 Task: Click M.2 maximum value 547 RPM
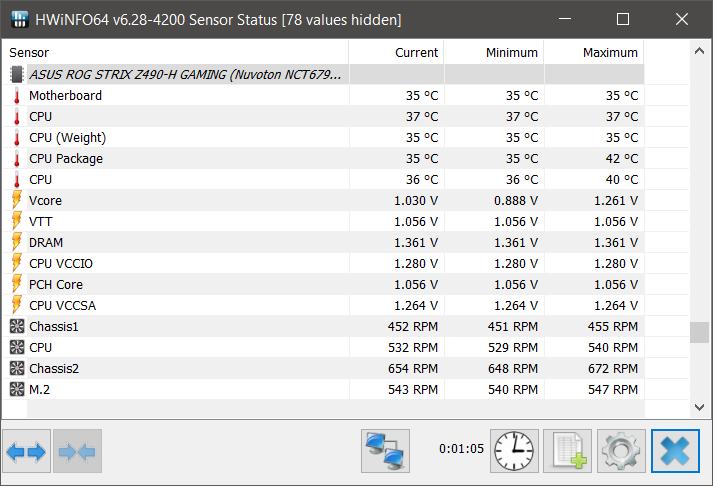[613, 390]
